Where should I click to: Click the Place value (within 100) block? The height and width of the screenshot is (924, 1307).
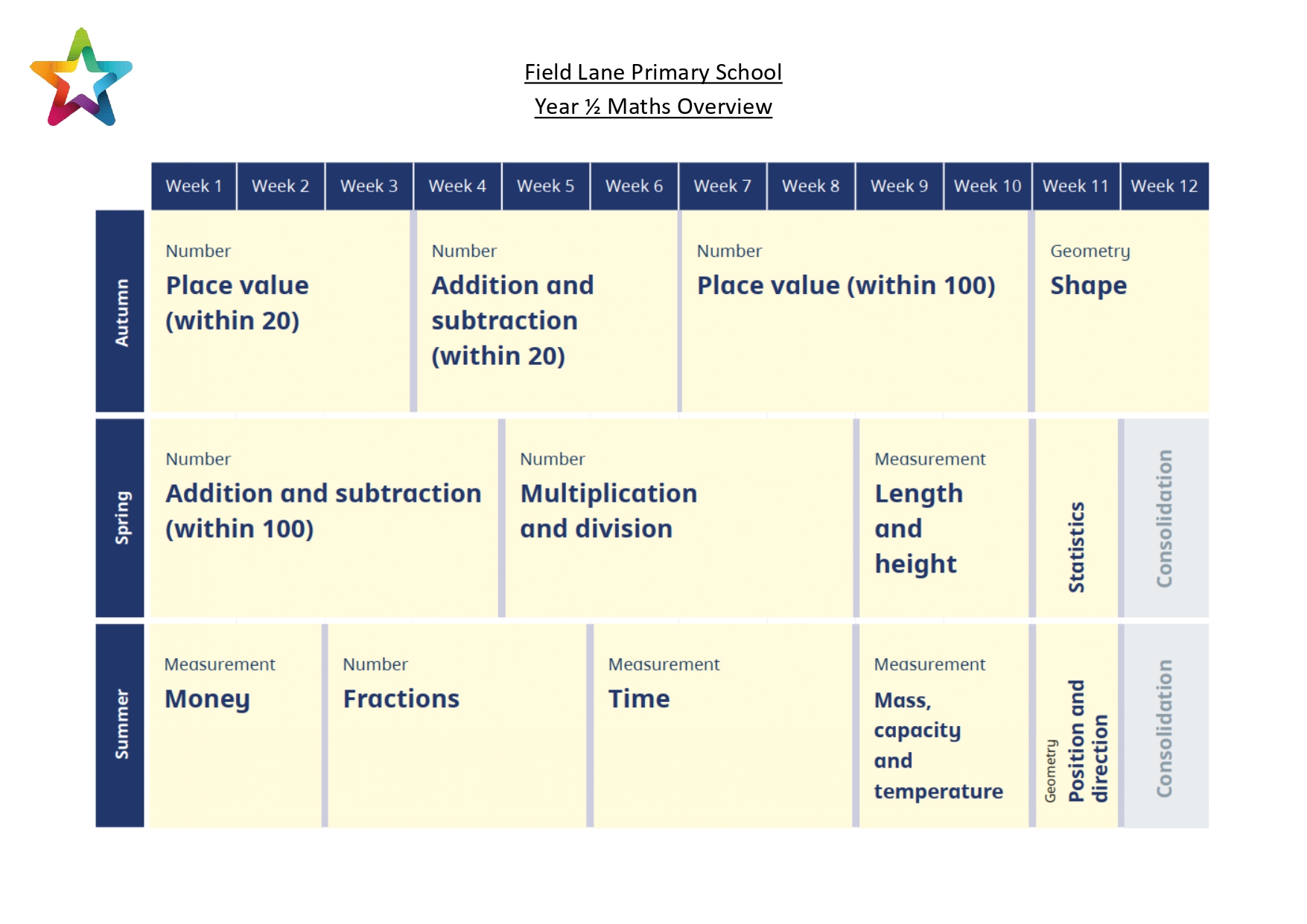tap(854, 311)
